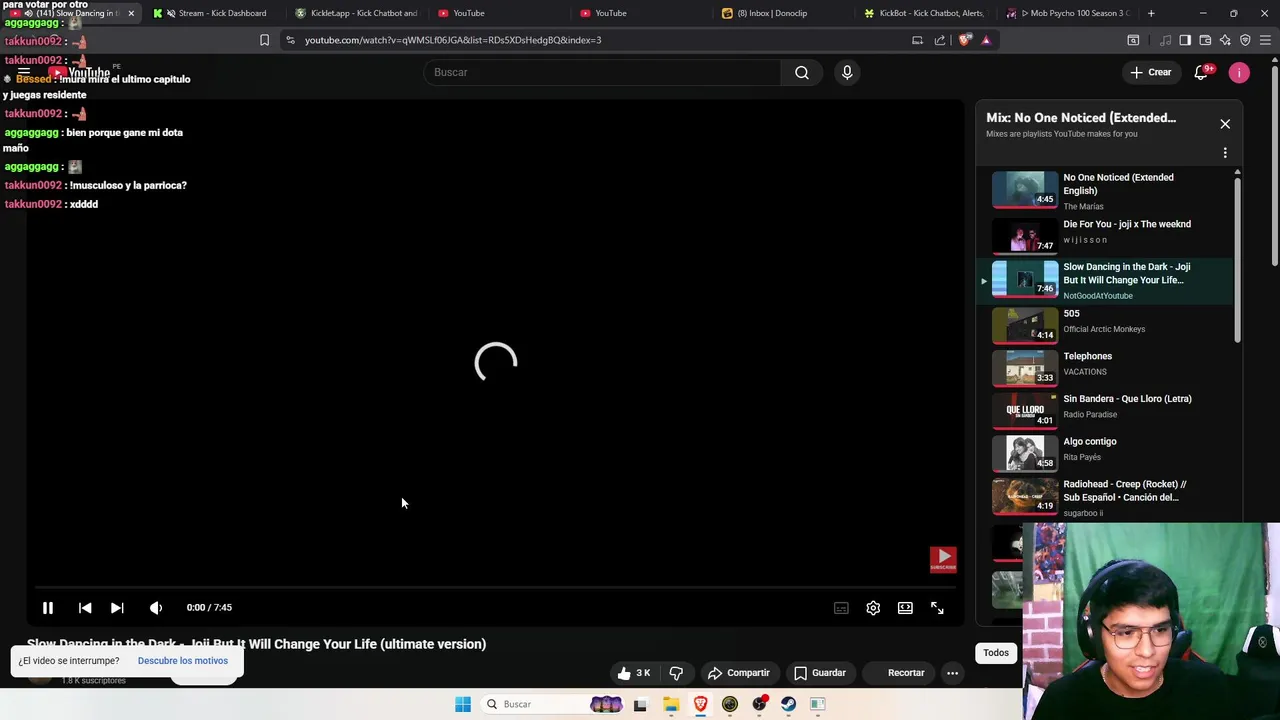
Task: Open the Brave VPN shield icon
Action: point(1245,40)
